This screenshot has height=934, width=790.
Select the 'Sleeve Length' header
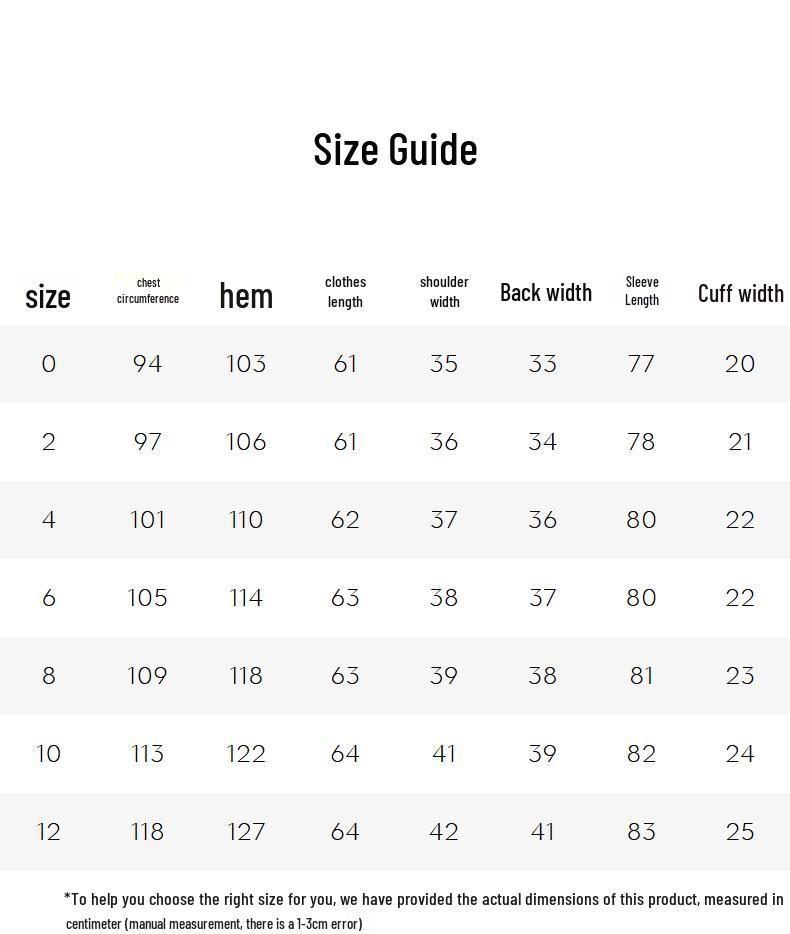coord(642,291)
